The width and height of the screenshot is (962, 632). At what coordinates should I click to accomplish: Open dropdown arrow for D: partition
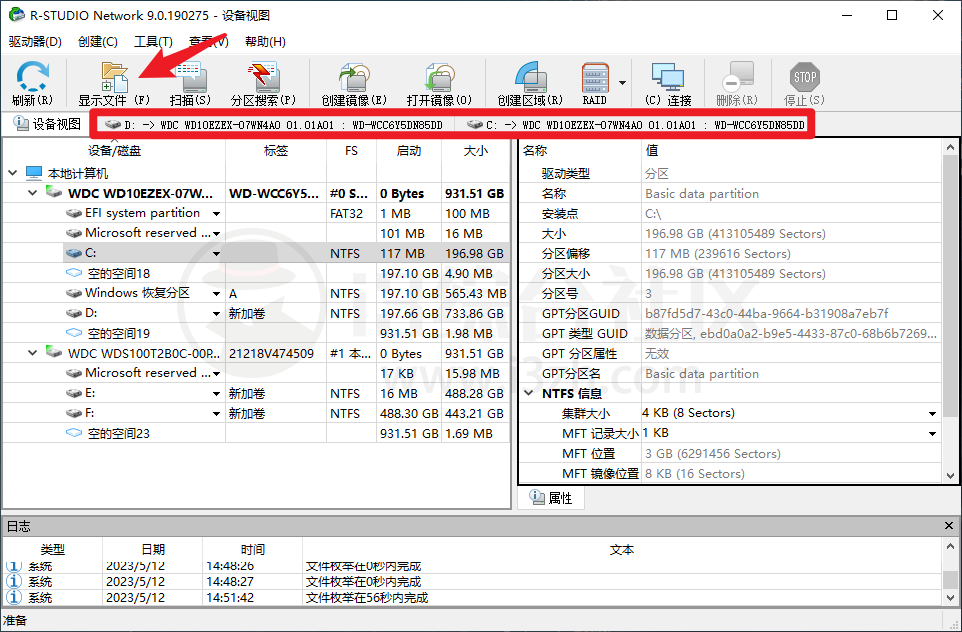(217, 314)
